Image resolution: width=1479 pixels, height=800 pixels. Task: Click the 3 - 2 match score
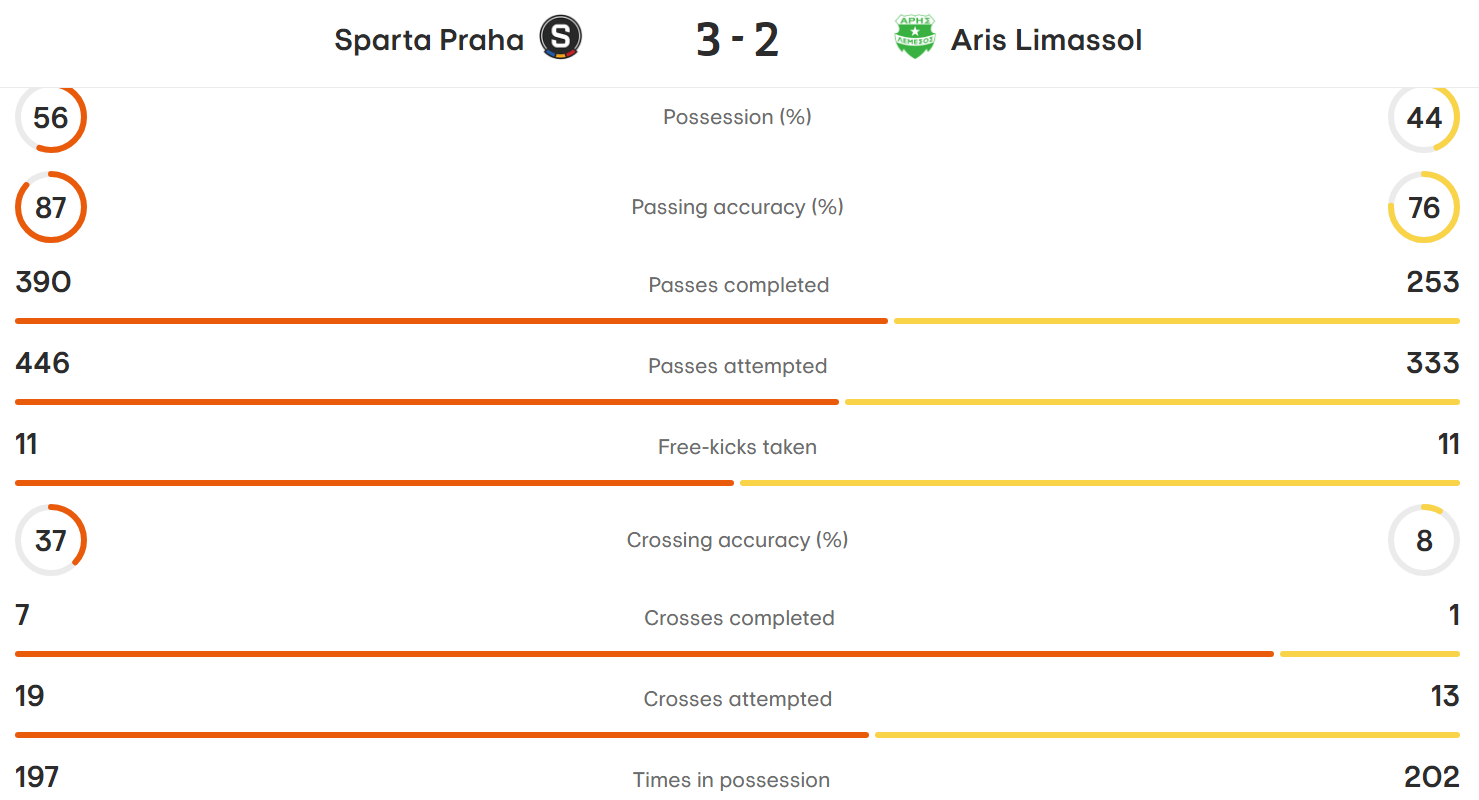[738, 40]
